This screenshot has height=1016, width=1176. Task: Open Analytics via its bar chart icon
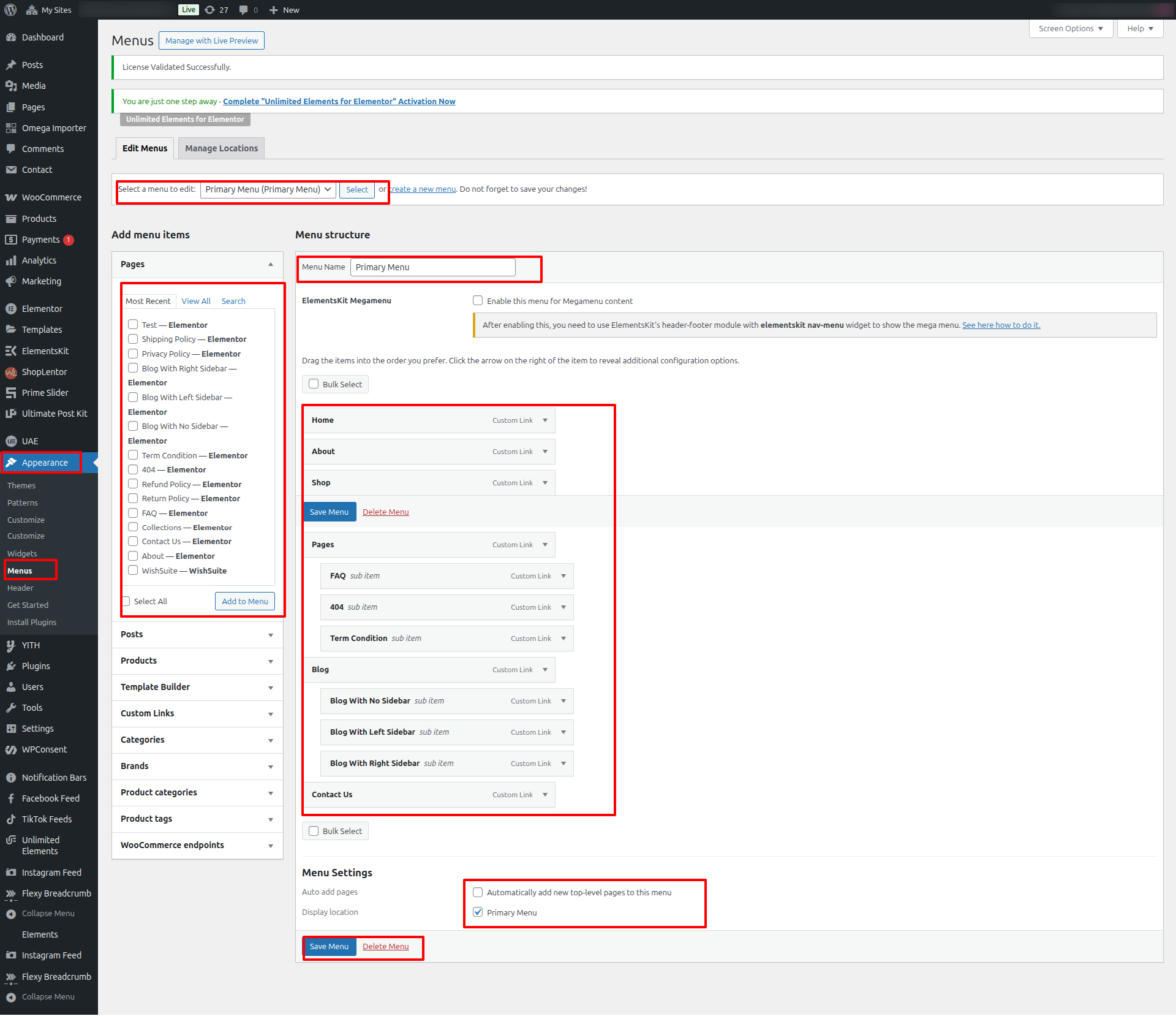click(x=11, y=260)
